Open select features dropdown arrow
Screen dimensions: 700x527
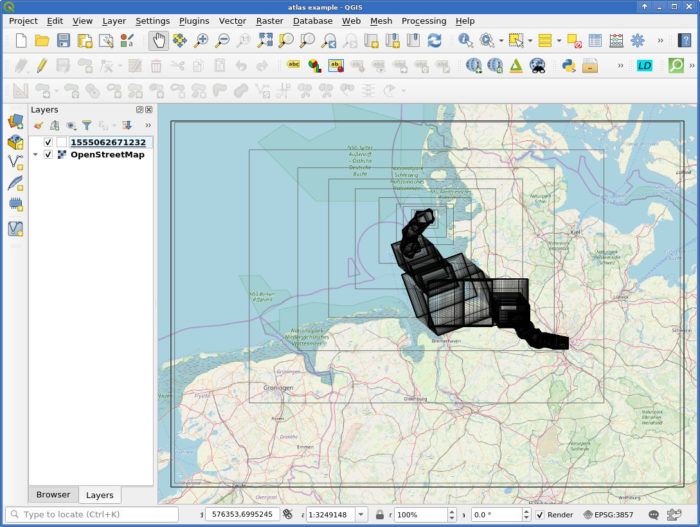pos(530,41)
